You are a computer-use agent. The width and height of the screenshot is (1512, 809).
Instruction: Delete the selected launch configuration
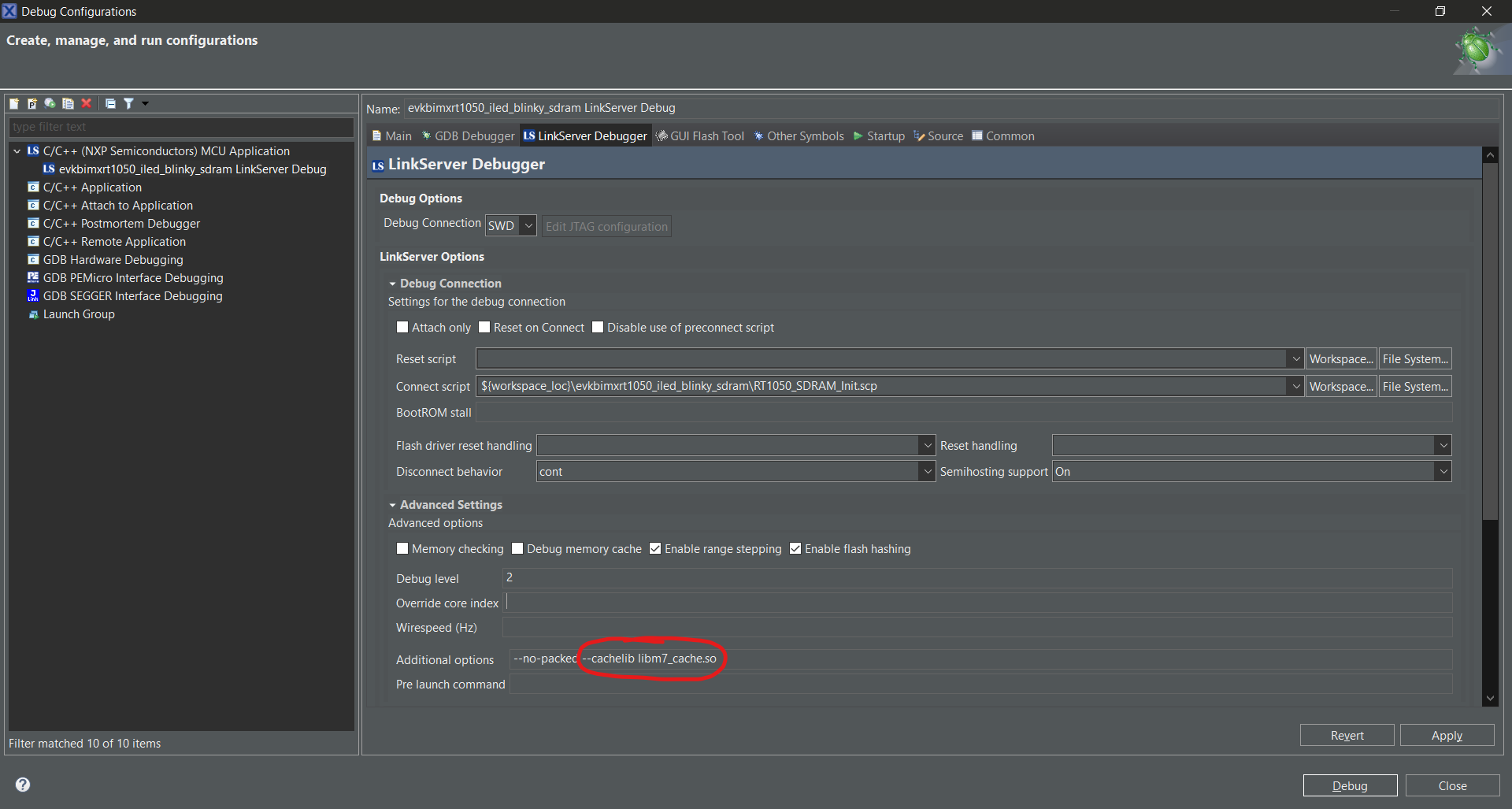87,103
